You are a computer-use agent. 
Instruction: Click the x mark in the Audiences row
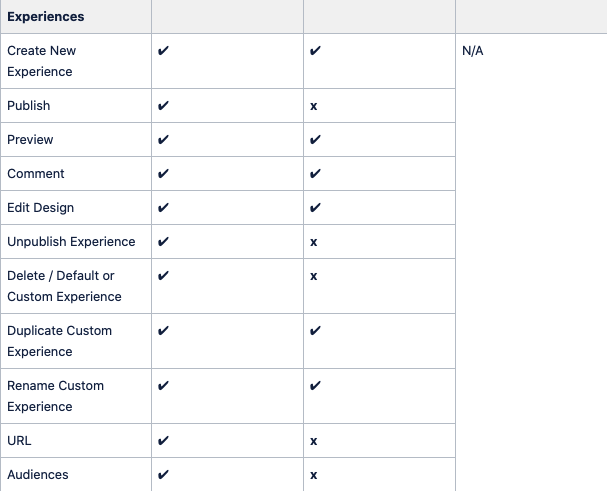coord(314,476)
